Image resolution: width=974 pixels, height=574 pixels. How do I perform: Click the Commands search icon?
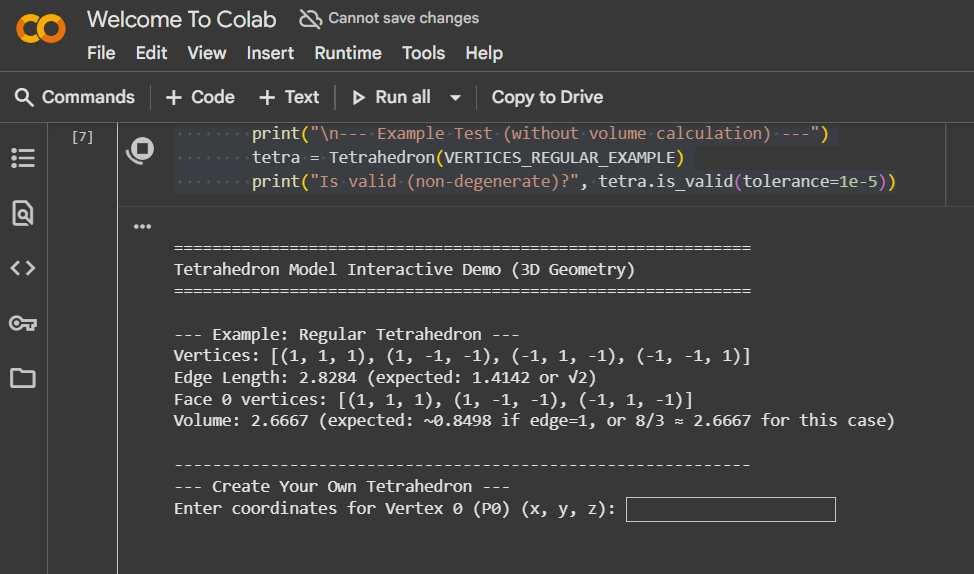coord(24,97)
